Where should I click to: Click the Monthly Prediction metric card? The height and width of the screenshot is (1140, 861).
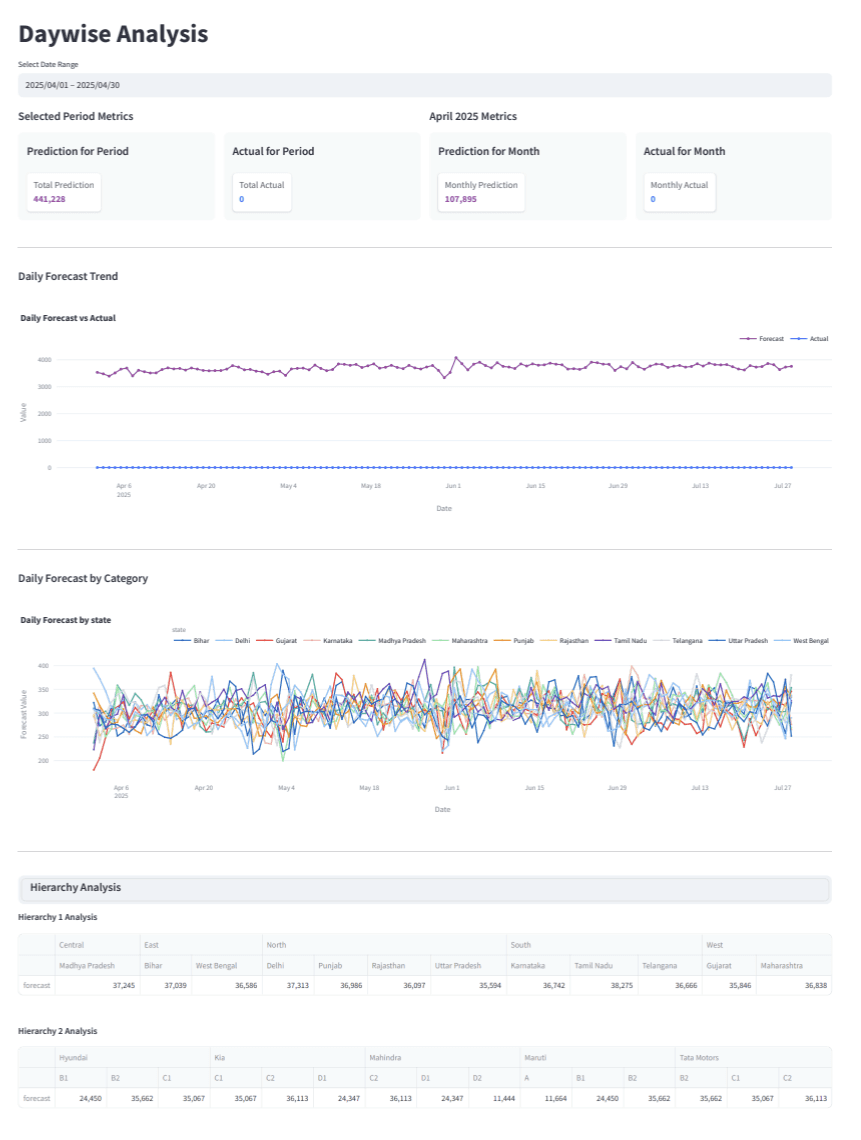[481, 192]
